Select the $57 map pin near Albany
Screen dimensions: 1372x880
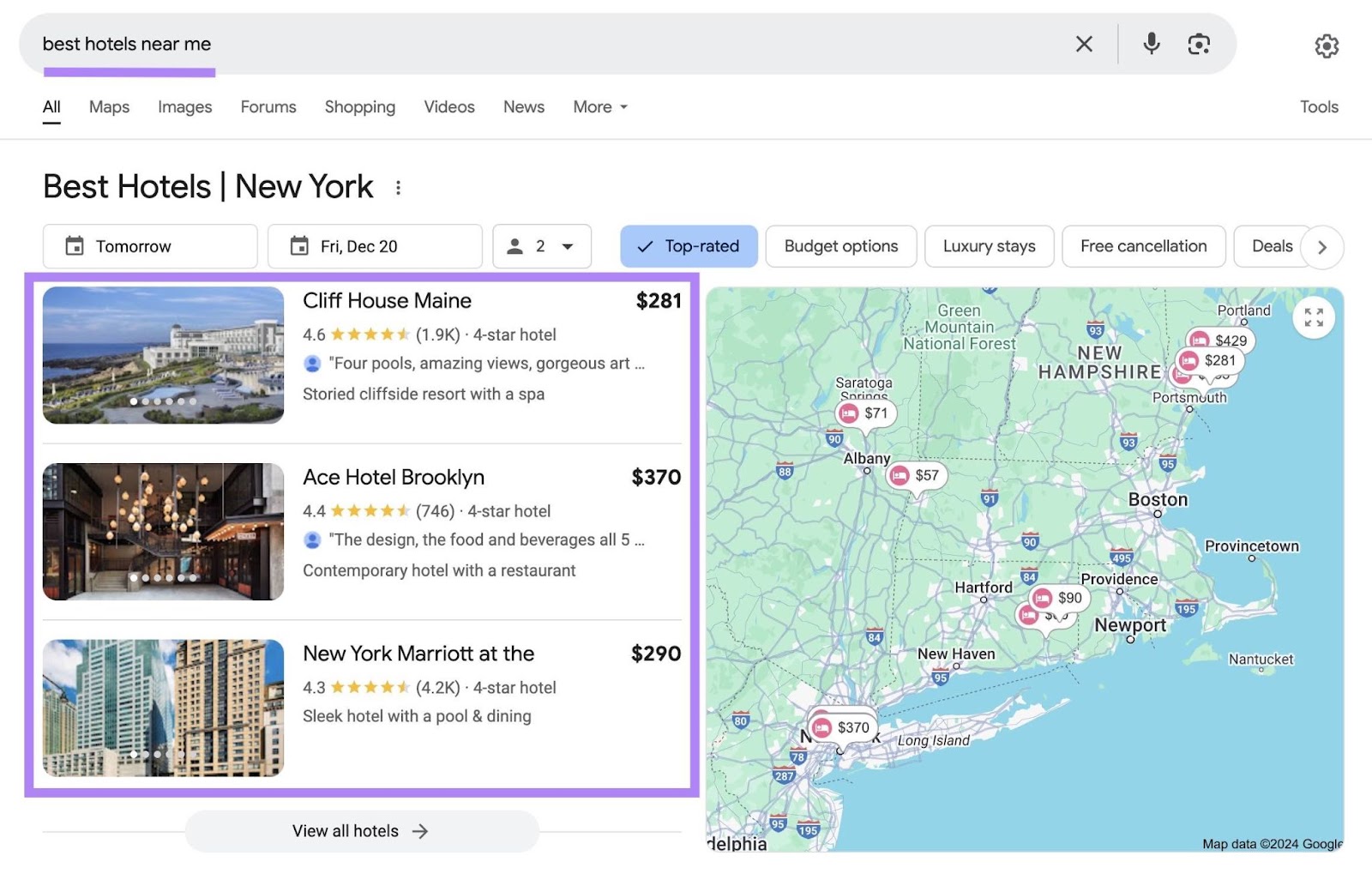pyautogui.click(x=916, y=475)
